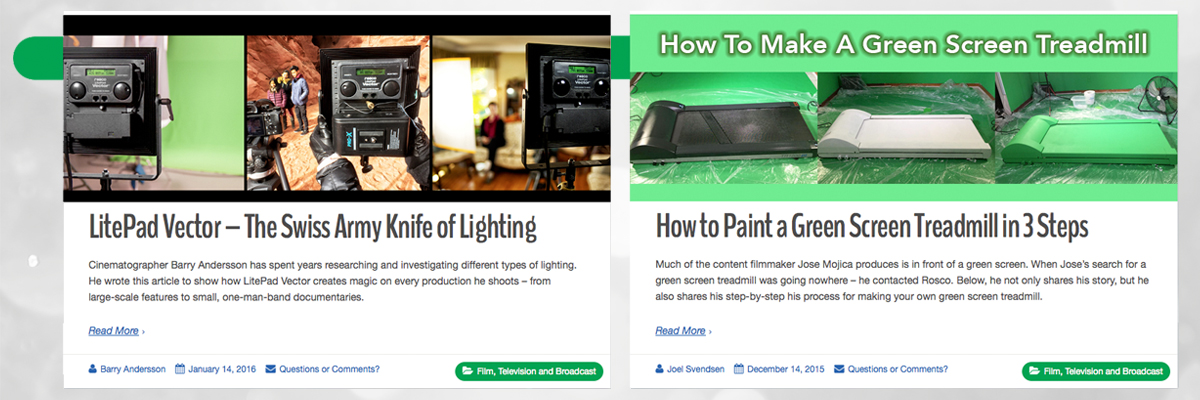Open Questions or Comments on LitePad Vector post
1200x400 pixels.
[x=329, y=369]
